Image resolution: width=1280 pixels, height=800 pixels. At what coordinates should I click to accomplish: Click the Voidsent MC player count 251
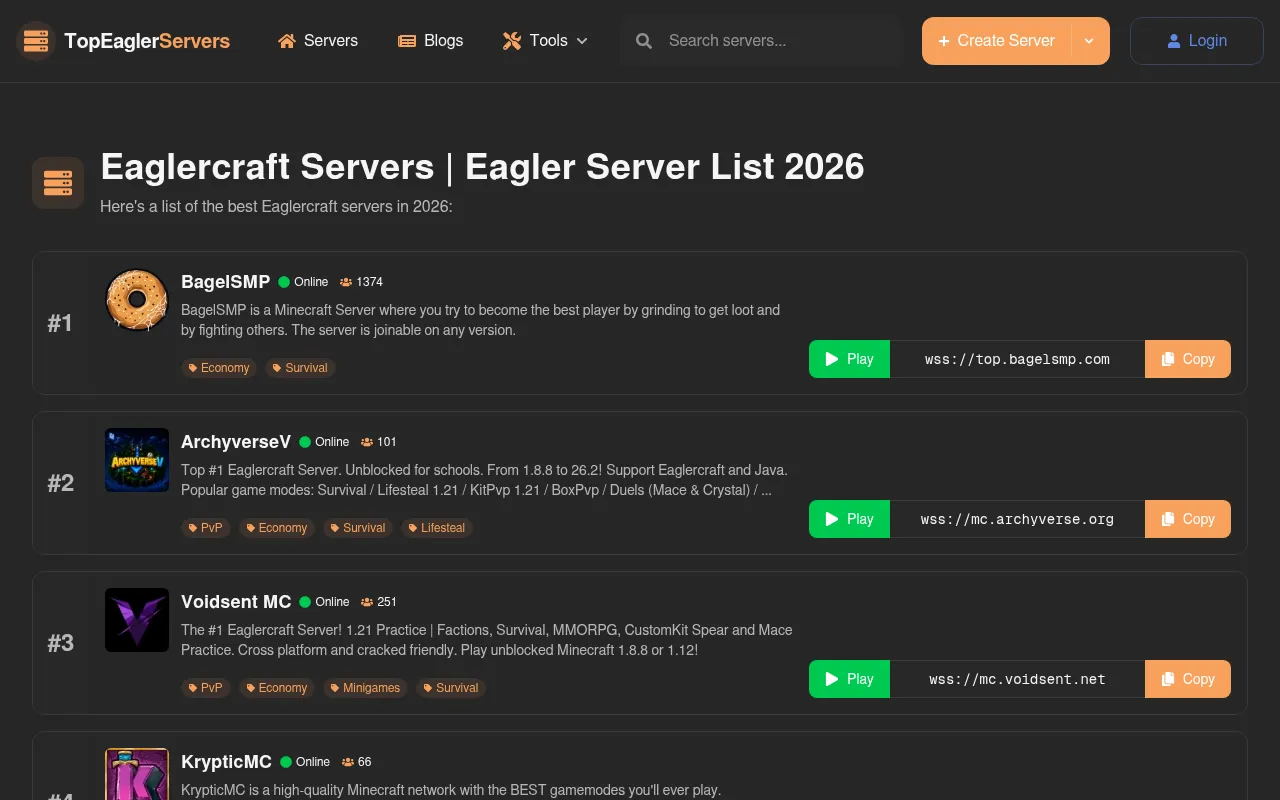click(x=379, y=602)
